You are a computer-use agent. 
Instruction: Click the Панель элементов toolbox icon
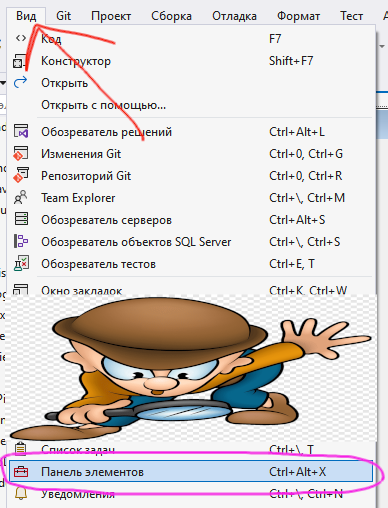pos(21,472)
